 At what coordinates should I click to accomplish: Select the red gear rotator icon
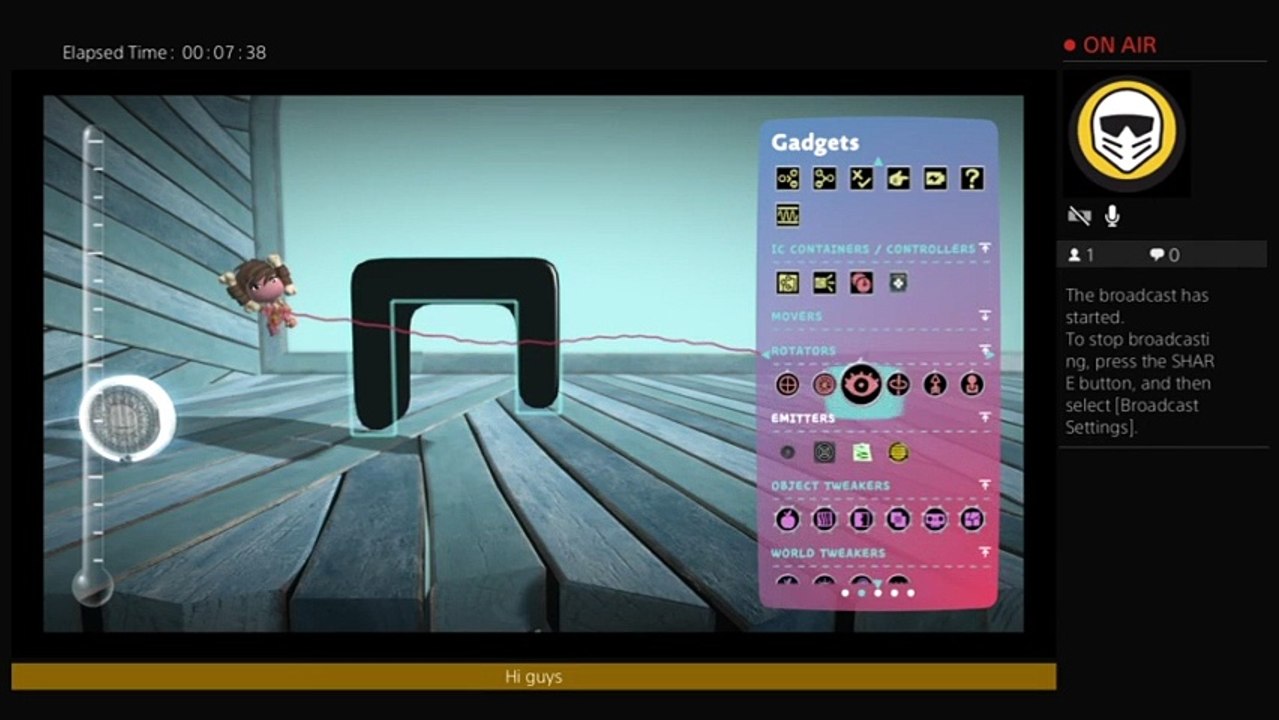click(824, 384)
